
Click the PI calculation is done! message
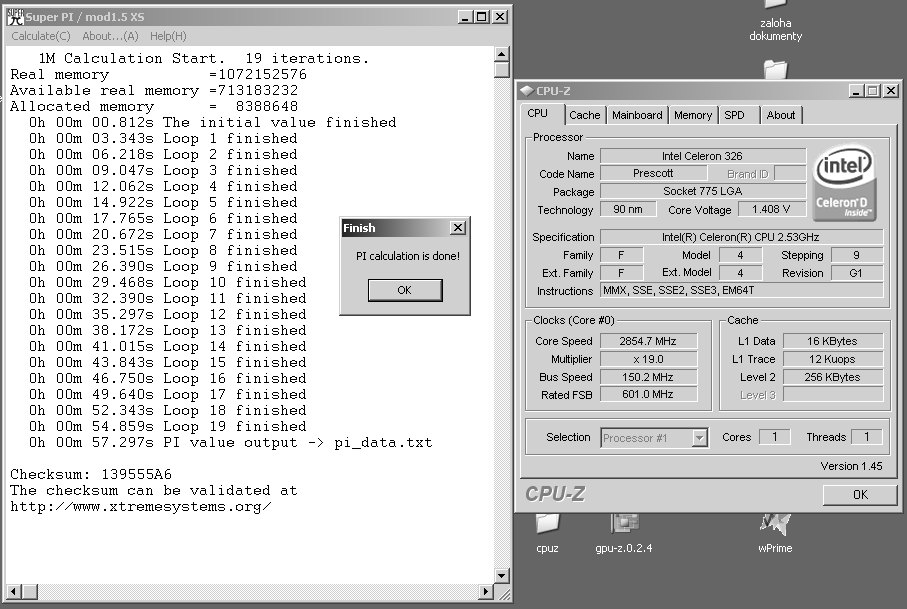408,256
